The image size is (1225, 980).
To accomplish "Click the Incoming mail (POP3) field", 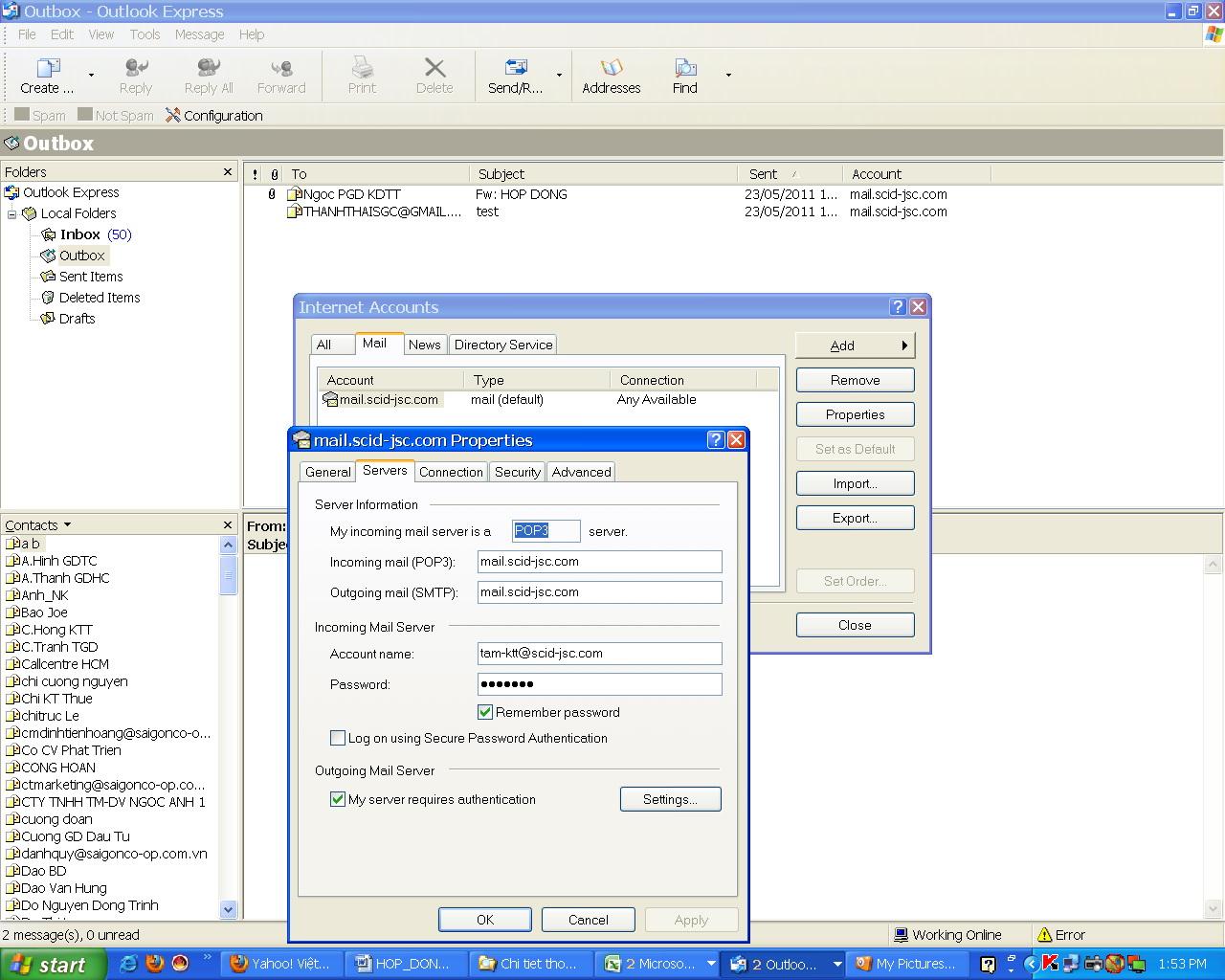I will 599,562.
